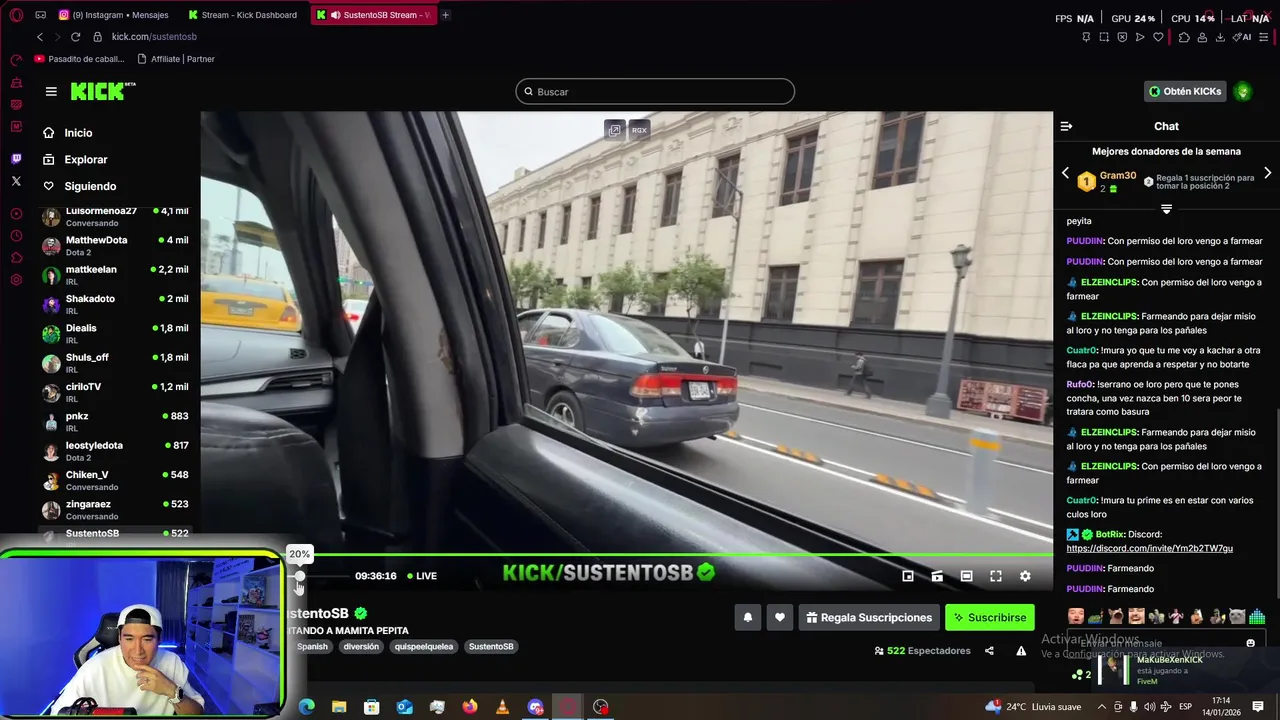Enter fullscreen on video player
The height and width of the screenshot is (720, 1280).
pos(996,576)
